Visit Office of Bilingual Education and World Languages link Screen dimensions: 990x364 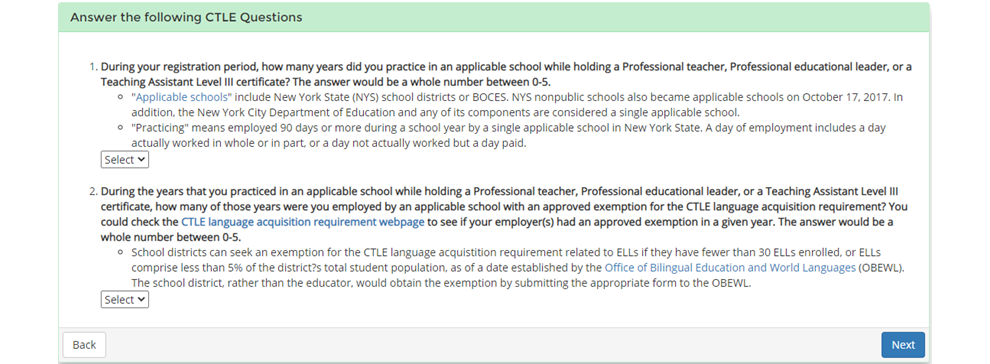pyautogui.click(x=731, y=267)
